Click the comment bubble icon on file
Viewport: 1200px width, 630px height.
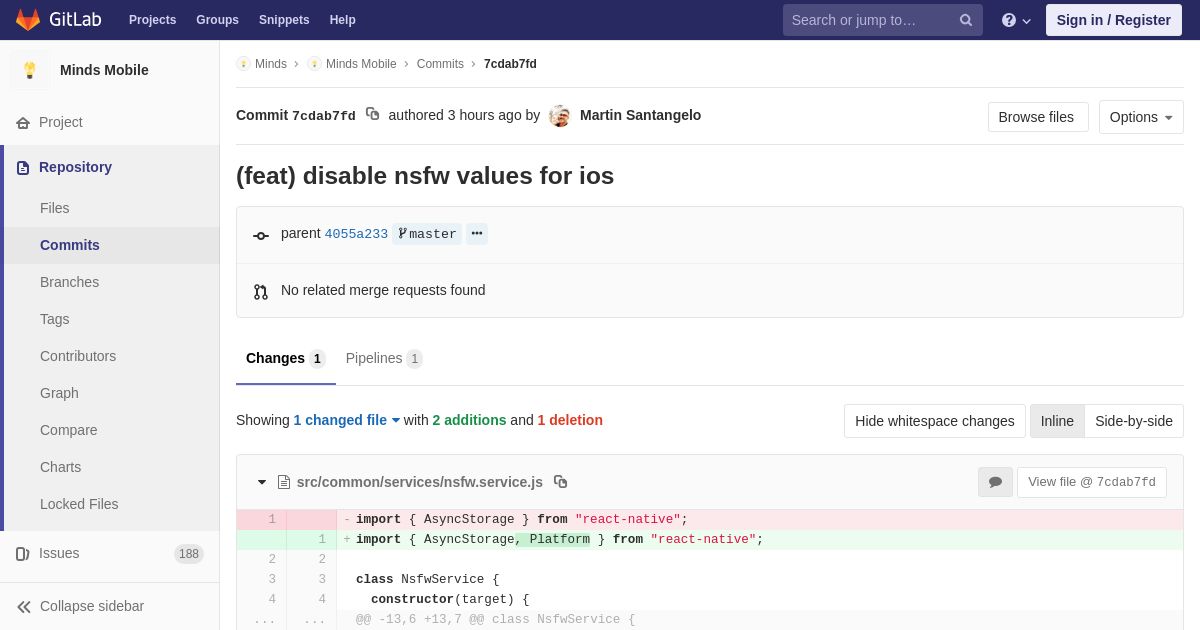tap(995, 482)
